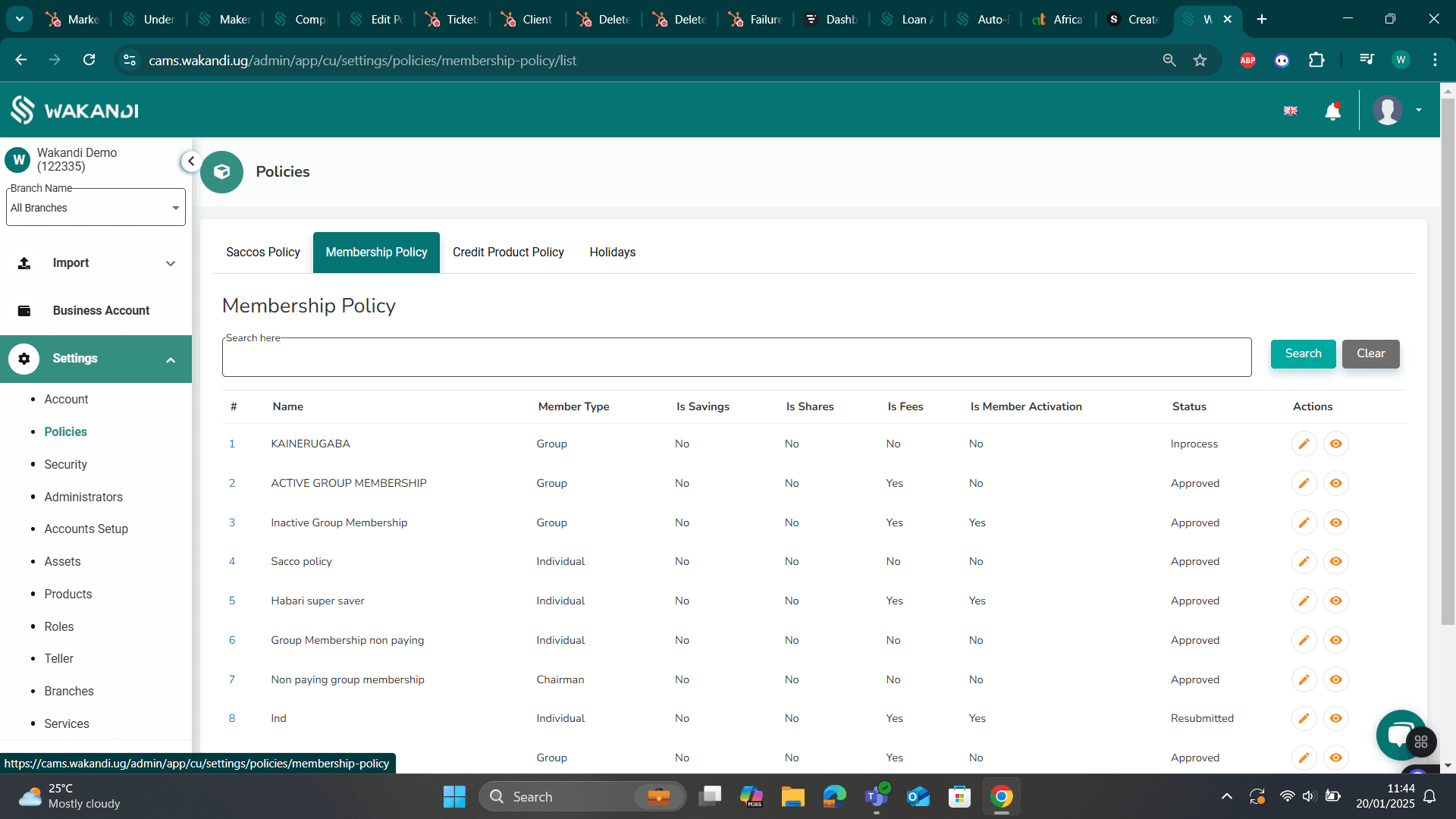Click the Import upload icon
This screenshot has width=1456, height=819.
click(24, 263)
